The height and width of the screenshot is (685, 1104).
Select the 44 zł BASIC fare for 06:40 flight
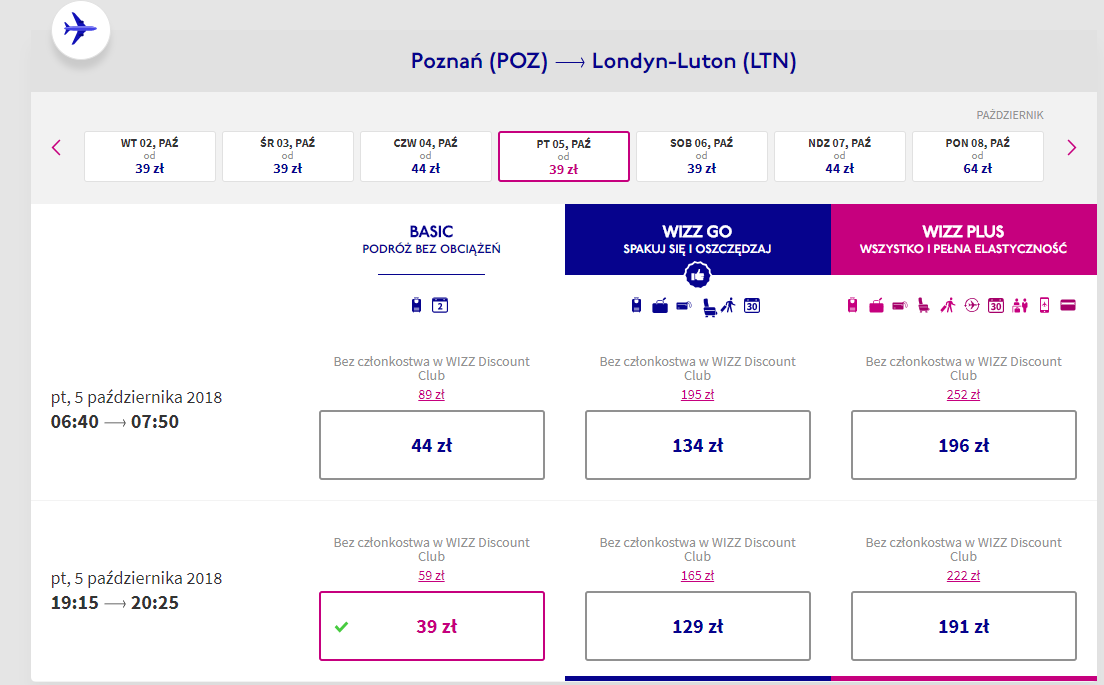[432, 445]
